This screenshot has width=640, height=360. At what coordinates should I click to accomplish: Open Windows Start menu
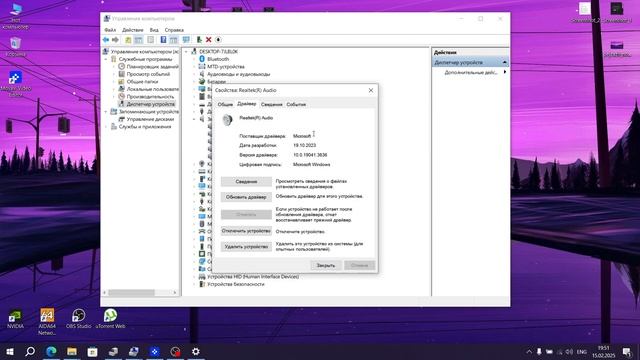[10, 351]
